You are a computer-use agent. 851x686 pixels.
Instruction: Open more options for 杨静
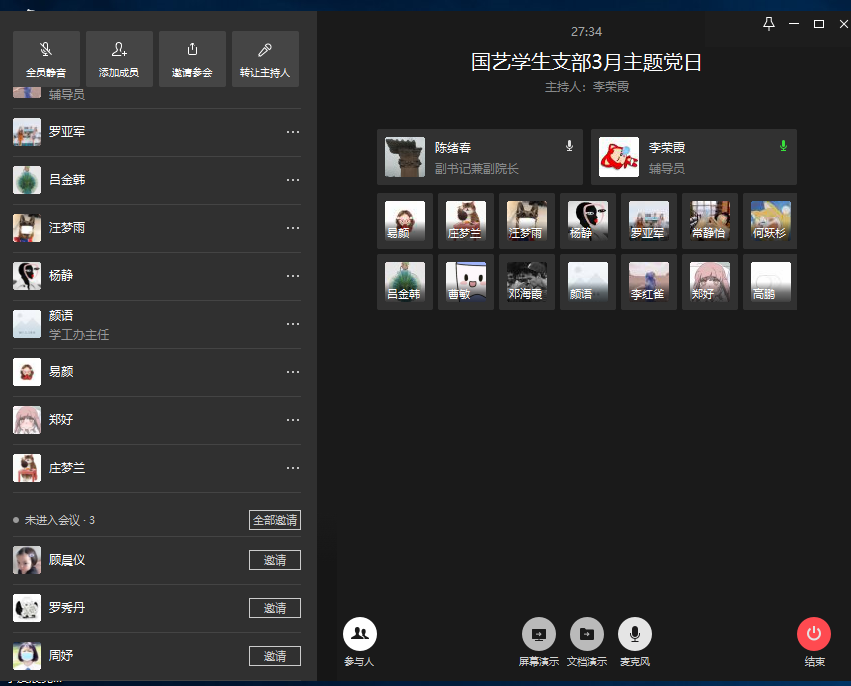(x=293, y=276)
